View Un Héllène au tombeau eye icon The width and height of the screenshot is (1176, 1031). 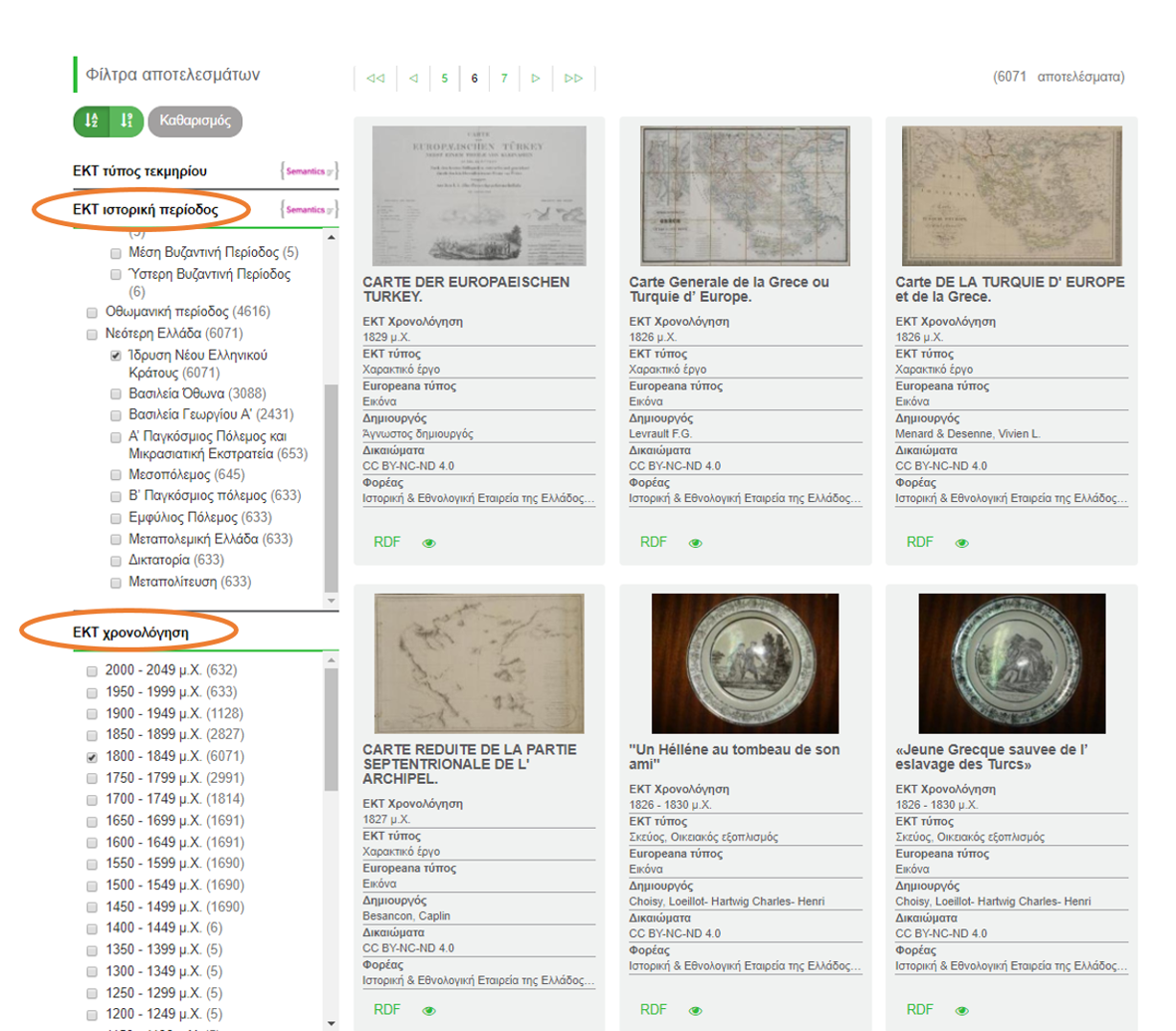click(x=695, y=1011)
